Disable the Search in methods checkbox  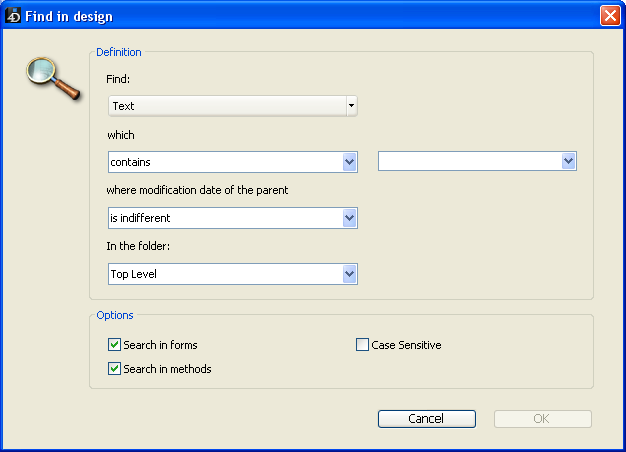114,369
